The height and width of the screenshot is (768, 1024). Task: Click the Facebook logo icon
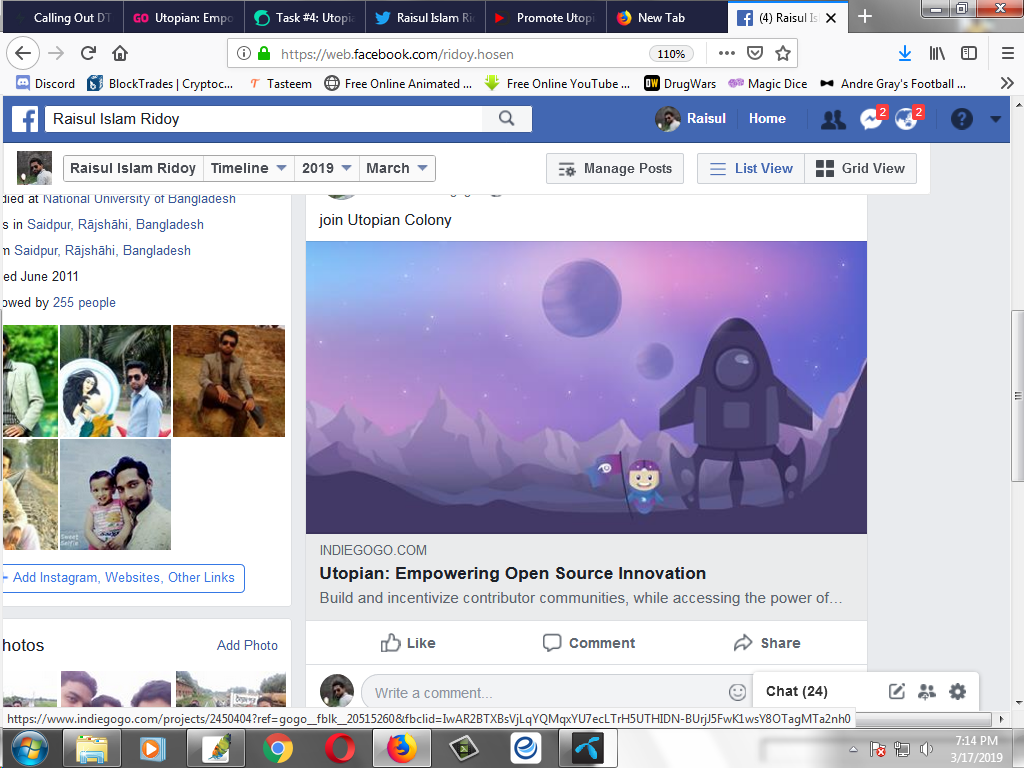pos(25,119)
